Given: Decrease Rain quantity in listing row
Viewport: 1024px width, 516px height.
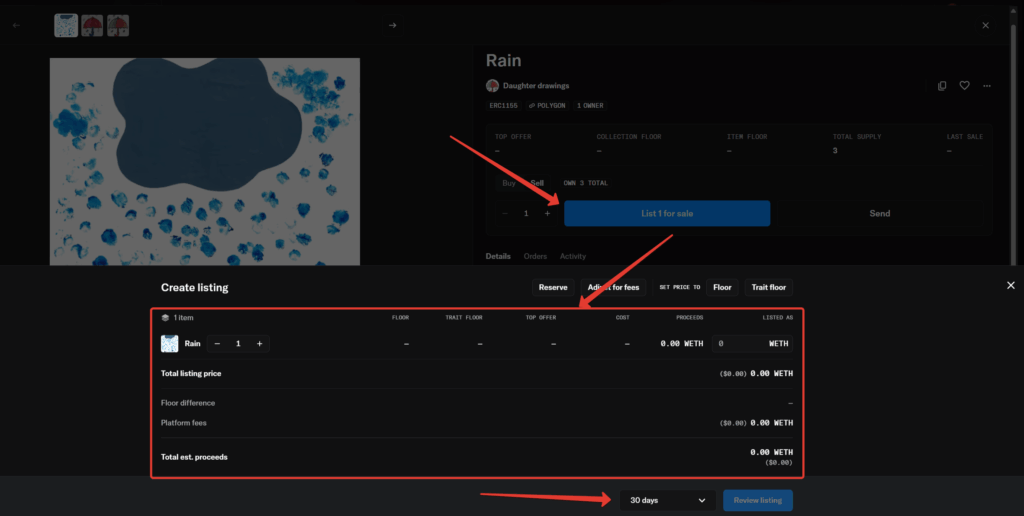Looking at the screenshot, I should 217,344.
